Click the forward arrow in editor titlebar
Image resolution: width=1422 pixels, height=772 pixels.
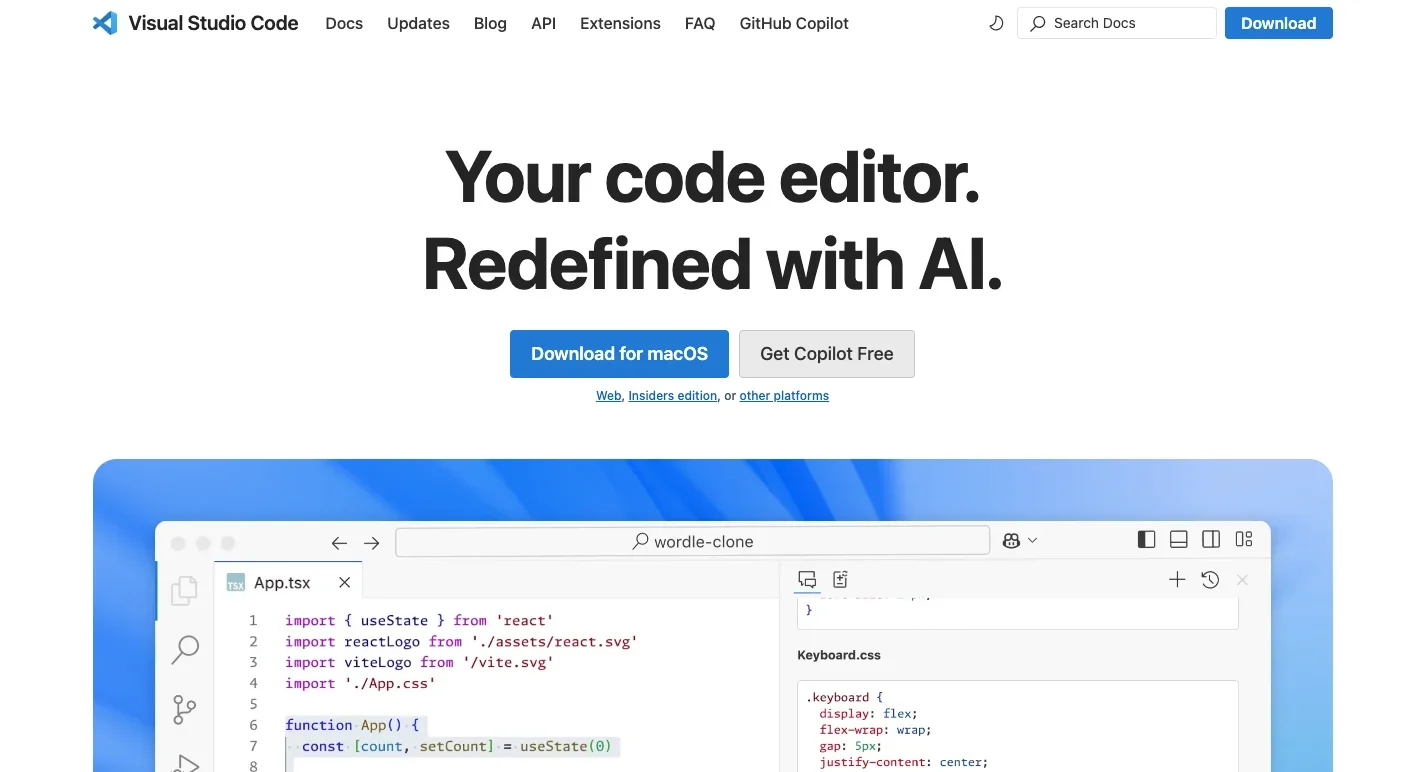click(372, 542)
